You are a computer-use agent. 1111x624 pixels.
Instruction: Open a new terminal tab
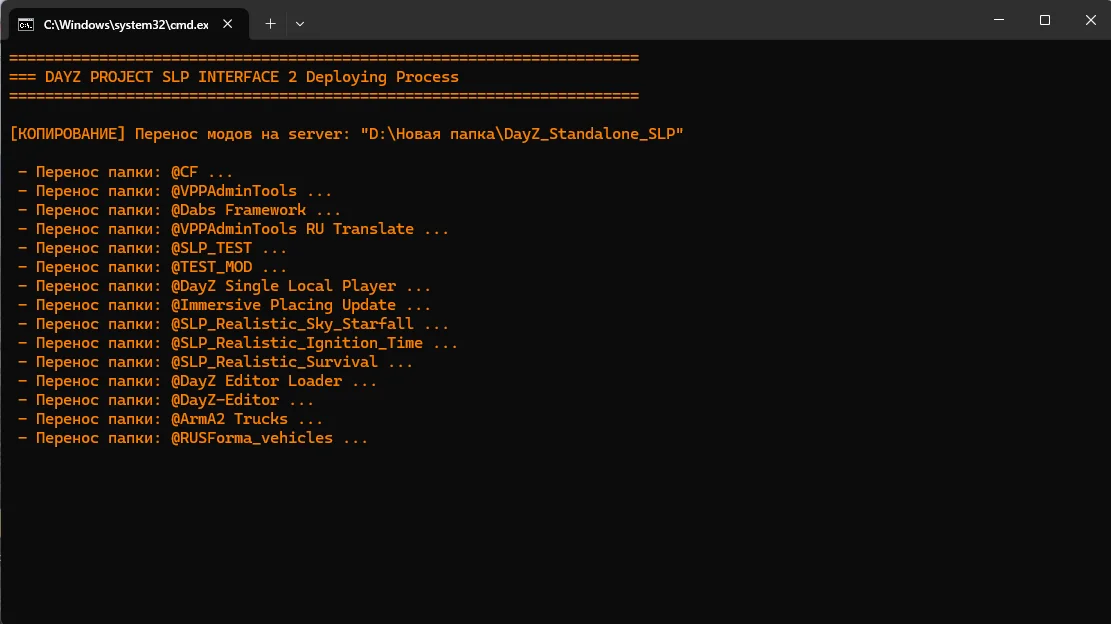click(270, 24)
